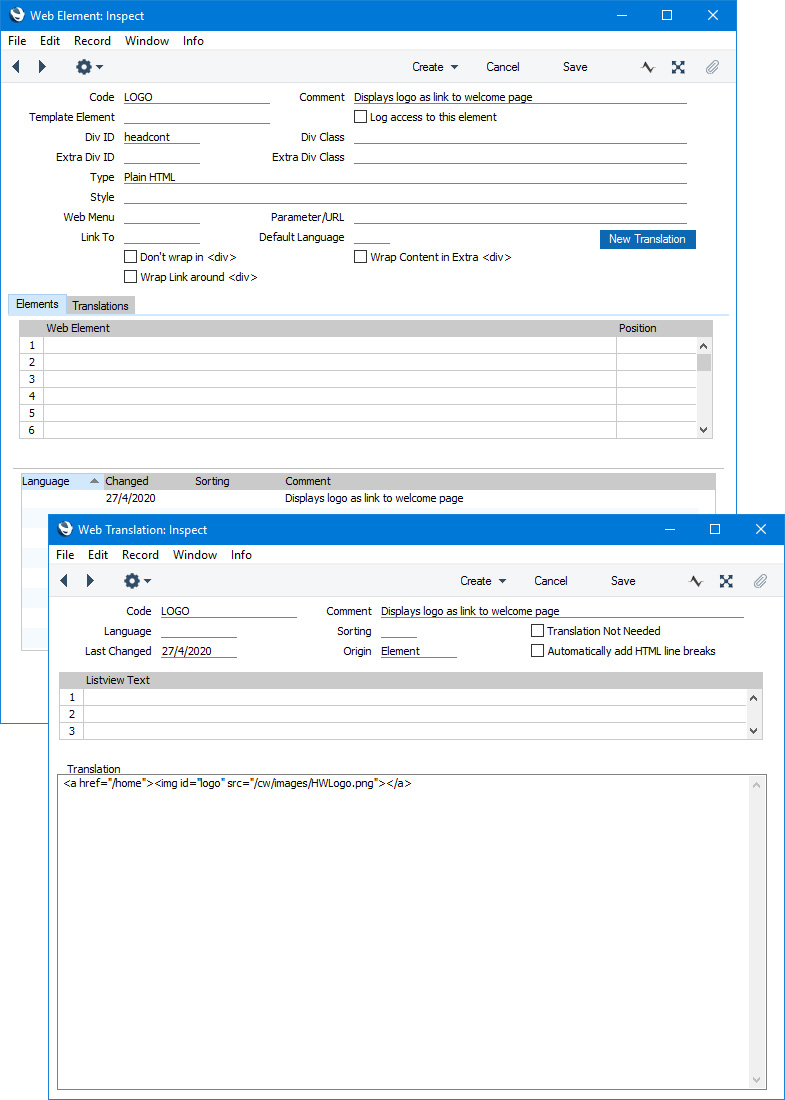
Task: Open Window menu in Web Element window
Action: point(147,41)
